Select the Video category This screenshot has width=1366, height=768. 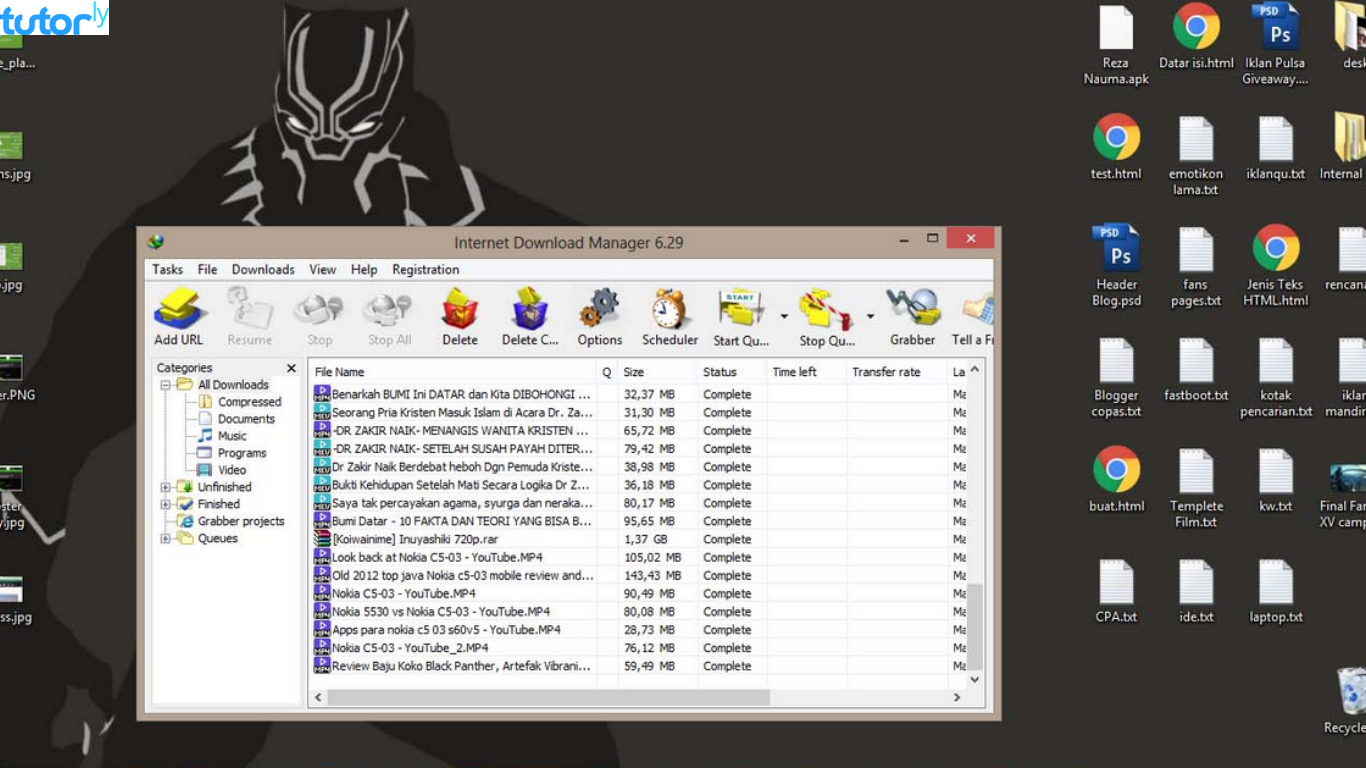232,470
